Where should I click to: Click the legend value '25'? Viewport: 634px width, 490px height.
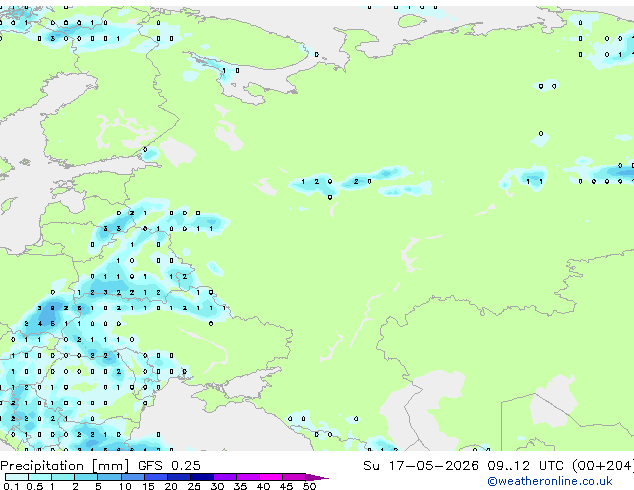click(x=194, y=486)
